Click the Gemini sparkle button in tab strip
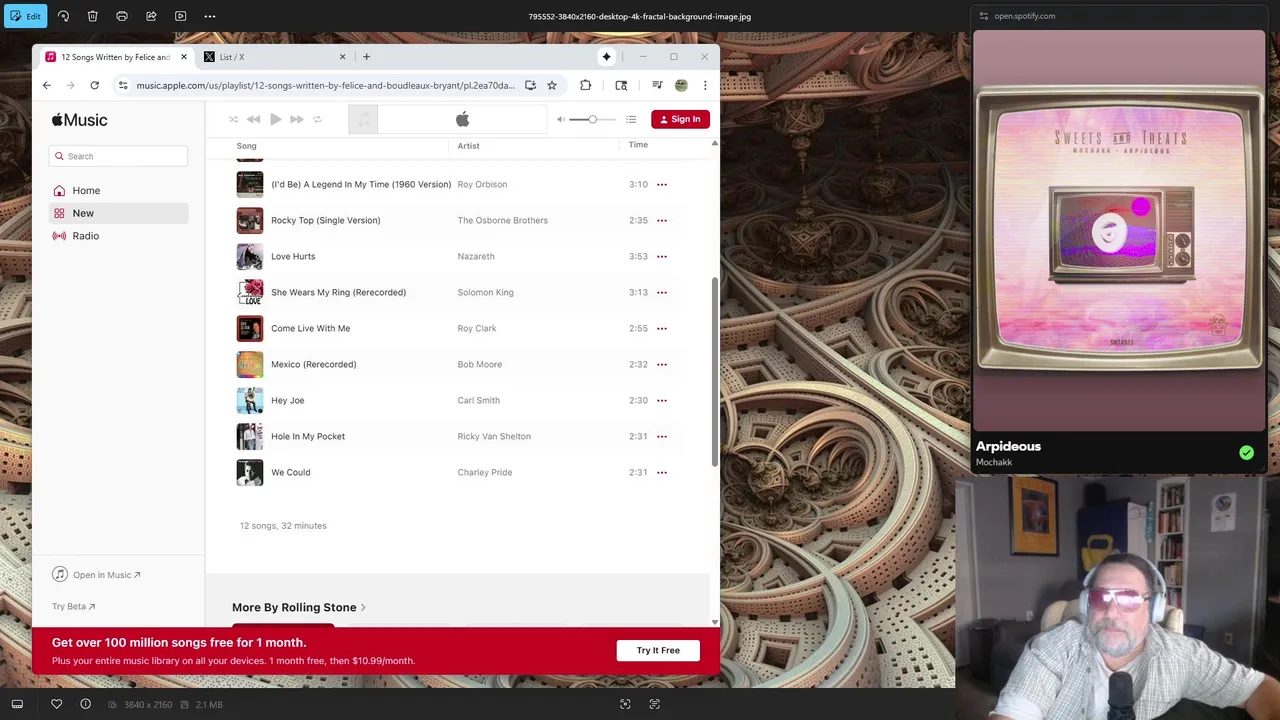 [606, 57]
